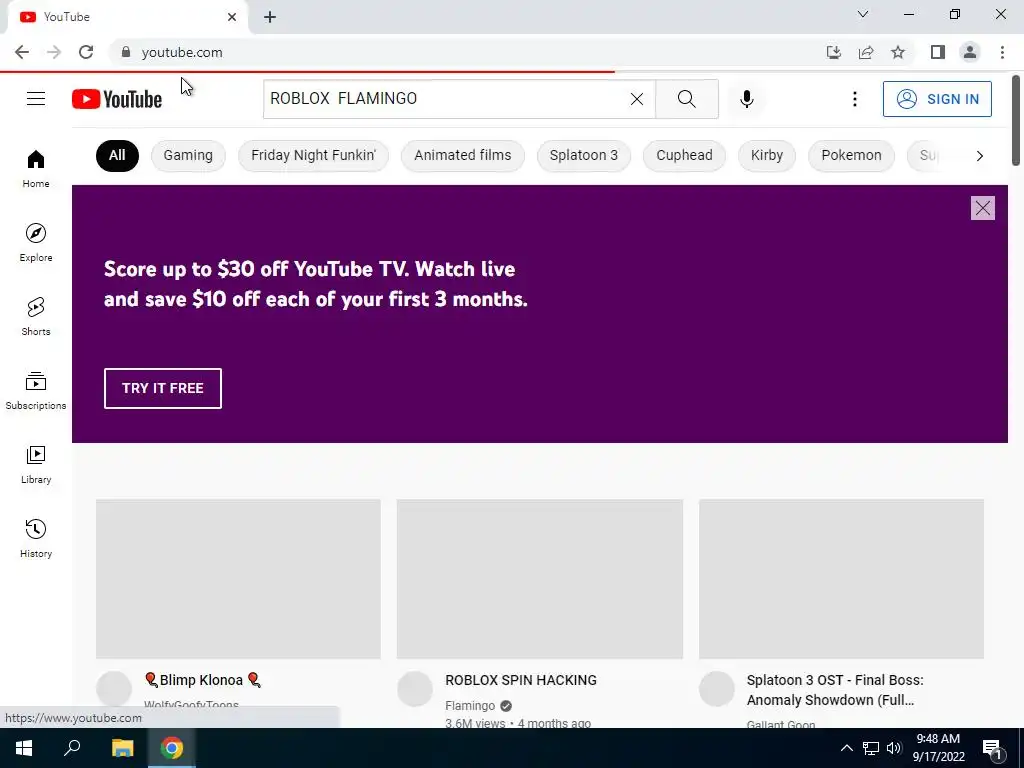1024x768 pixels.
Task: Click the Splatoon 3 OST channel avatar
Action: (x=716, y=688)
